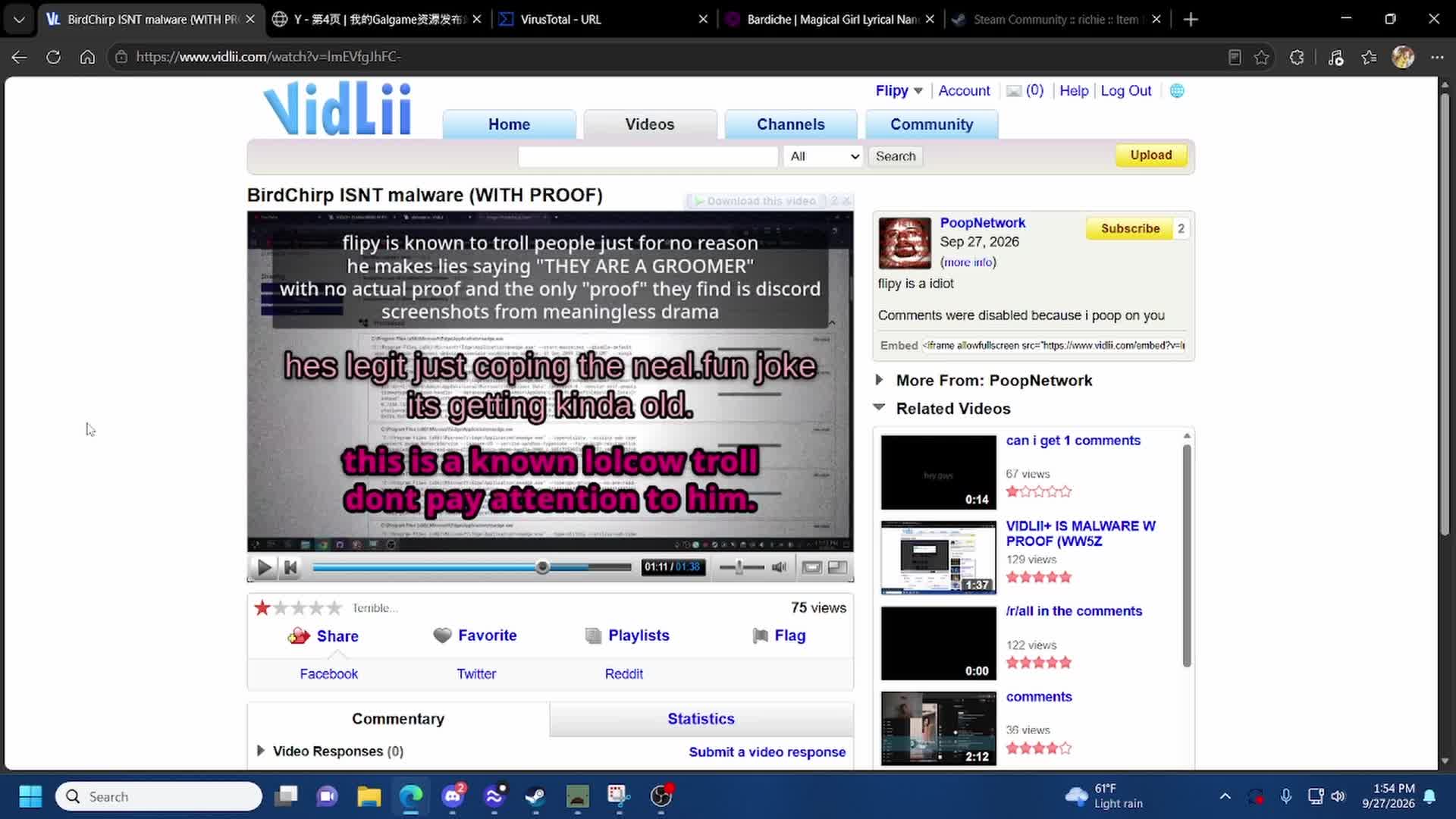The height and width of the screenshot is (819, 1456).
Task: Click the browser profile avatar
Action: click(x=1403, y=57)
